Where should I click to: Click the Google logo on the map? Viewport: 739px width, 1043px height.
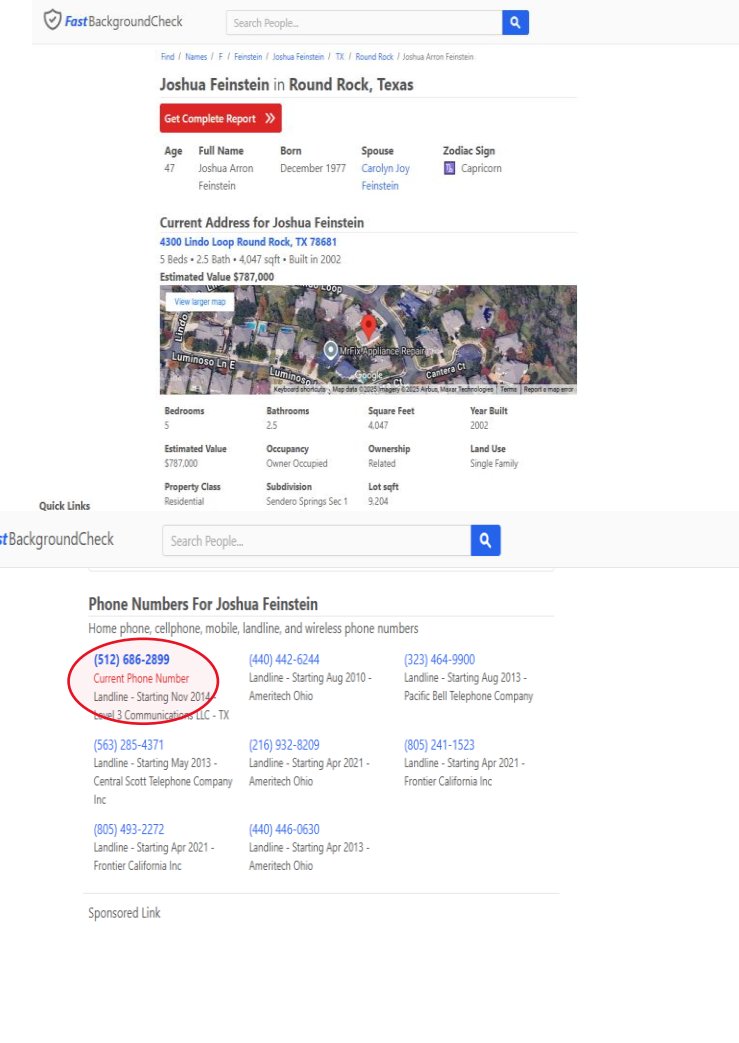click(x=369, y=376)
